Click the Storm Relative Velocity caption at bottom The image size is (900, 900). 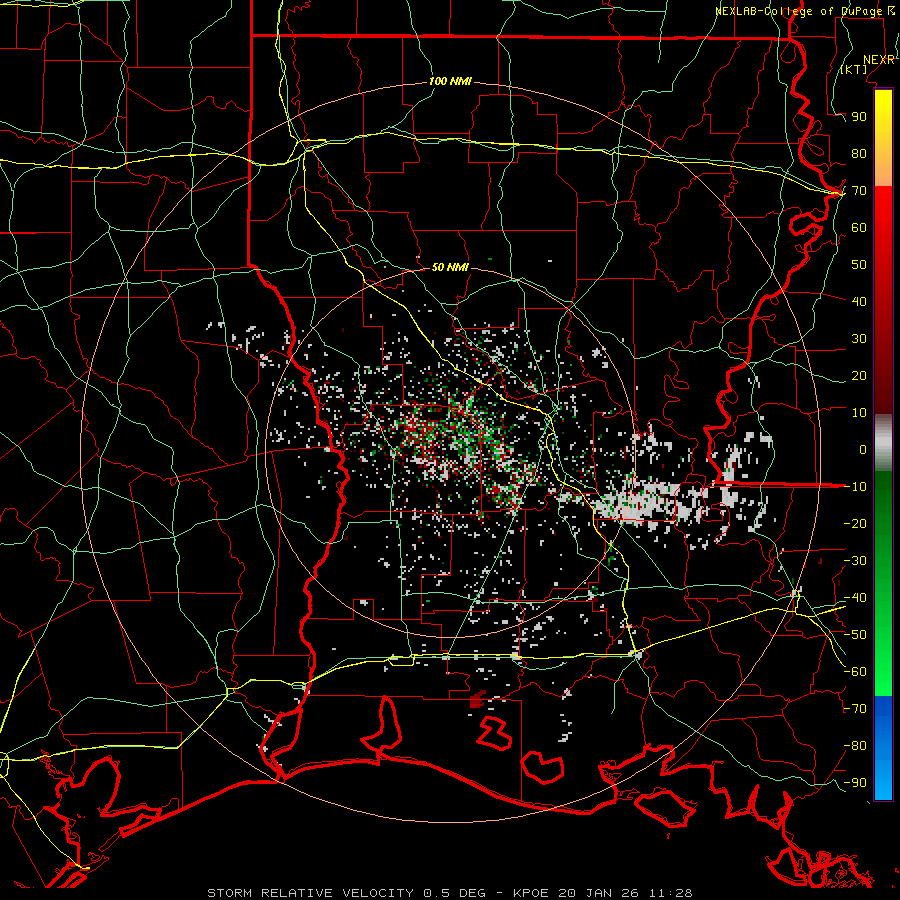point(449,893)
